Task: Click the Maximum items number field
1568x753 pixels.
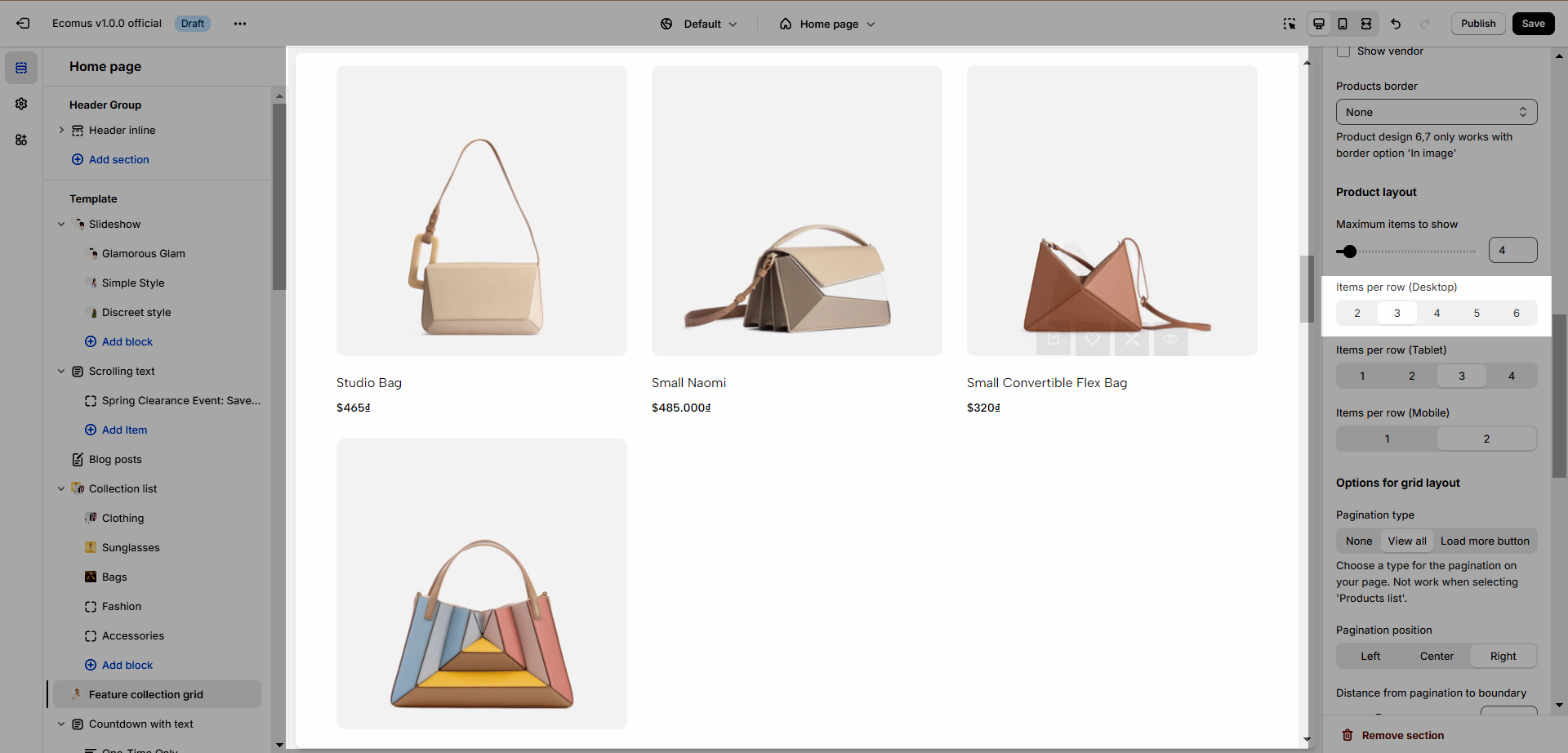Action: (1512, 250)
